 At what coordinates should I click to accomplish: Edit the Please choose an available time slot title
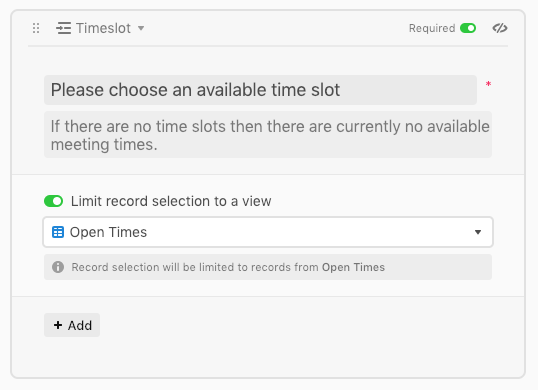pyautogui.click(x=260, y=90)
